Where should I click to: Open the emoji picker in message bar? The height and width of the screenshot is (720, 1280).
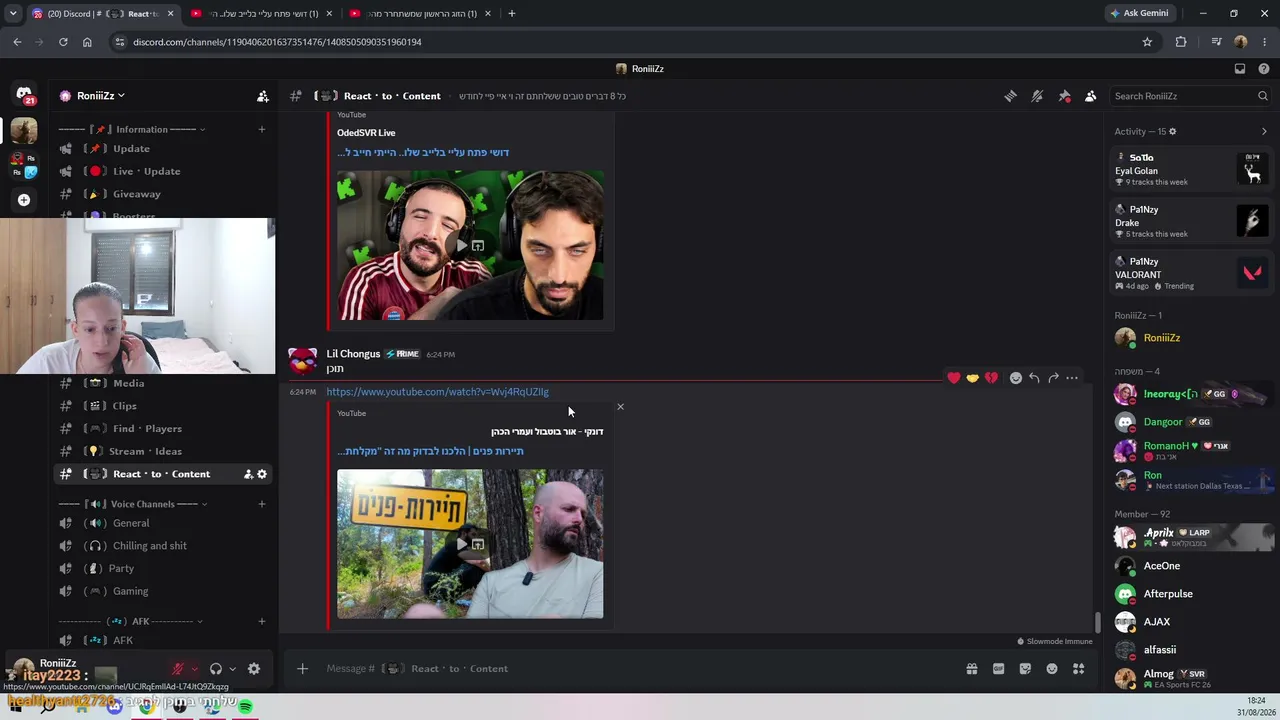tap(1052, 669)
